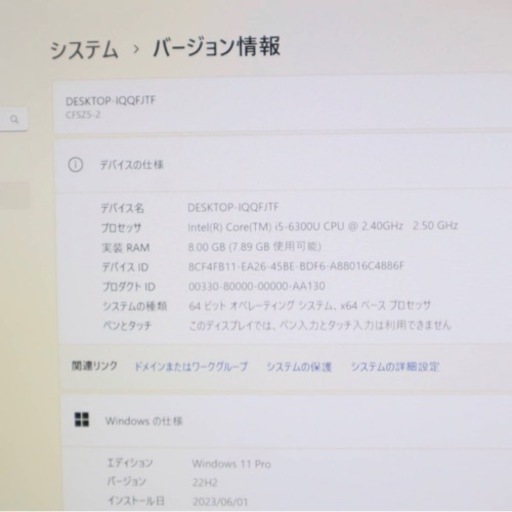
Task: Select the システムの種類 value 64 ビット
Action: 310,305
